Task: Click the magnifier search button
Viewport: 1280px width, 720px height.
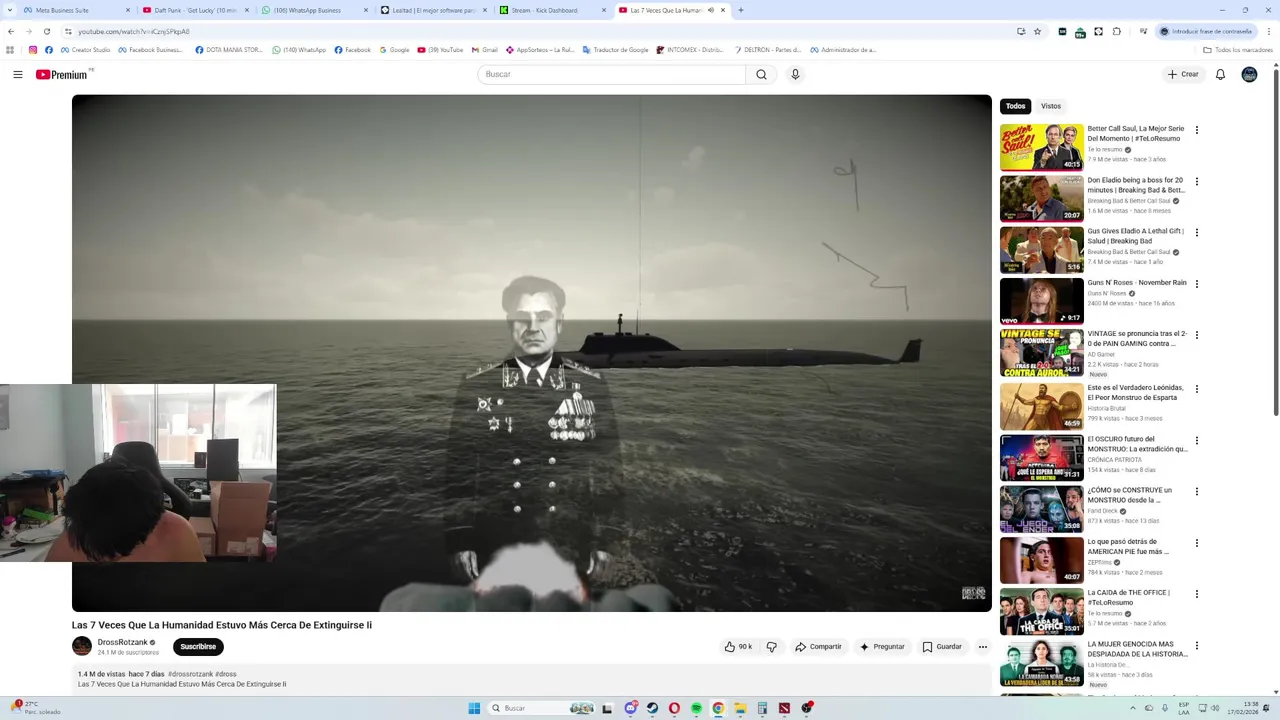Action: 761,74
